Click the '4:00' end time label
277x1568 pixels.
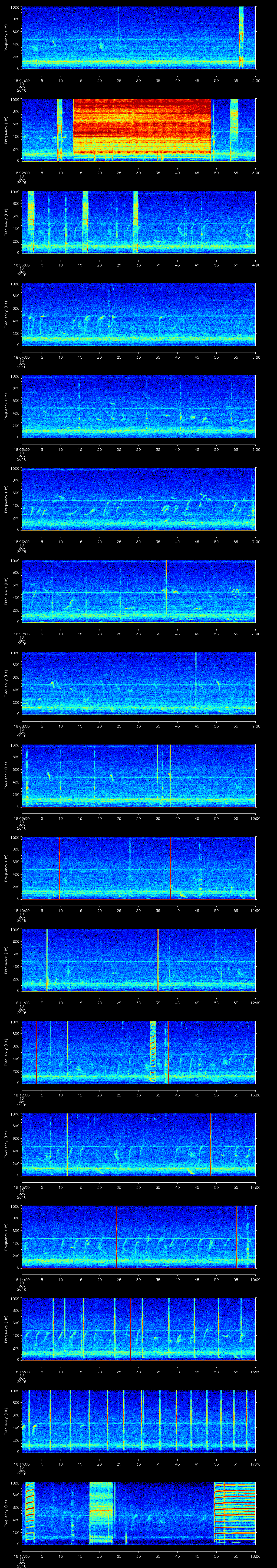(256, 265)
